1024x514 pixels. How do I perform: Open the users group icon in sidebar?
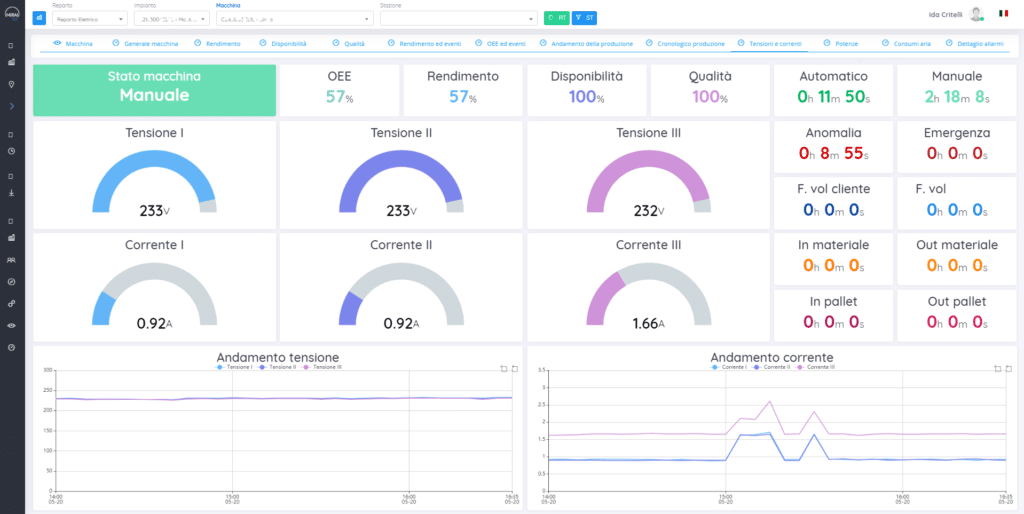click(11, 260)
